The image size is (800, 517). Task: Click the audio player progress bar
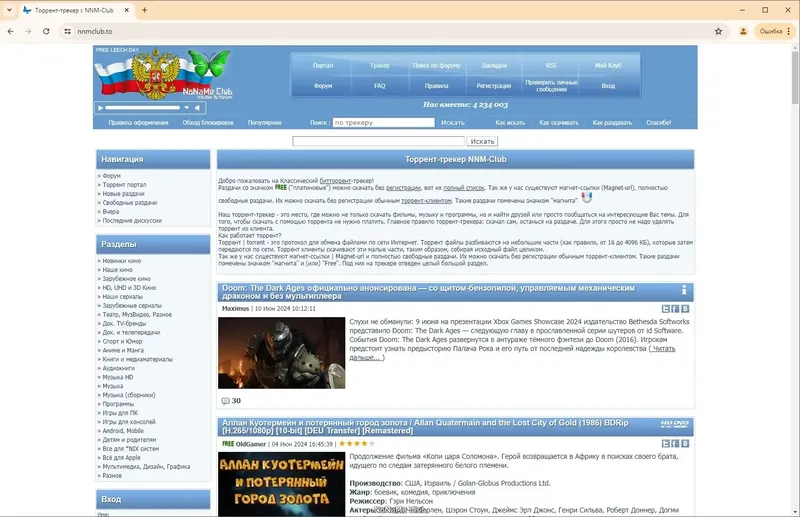[143, 108]
